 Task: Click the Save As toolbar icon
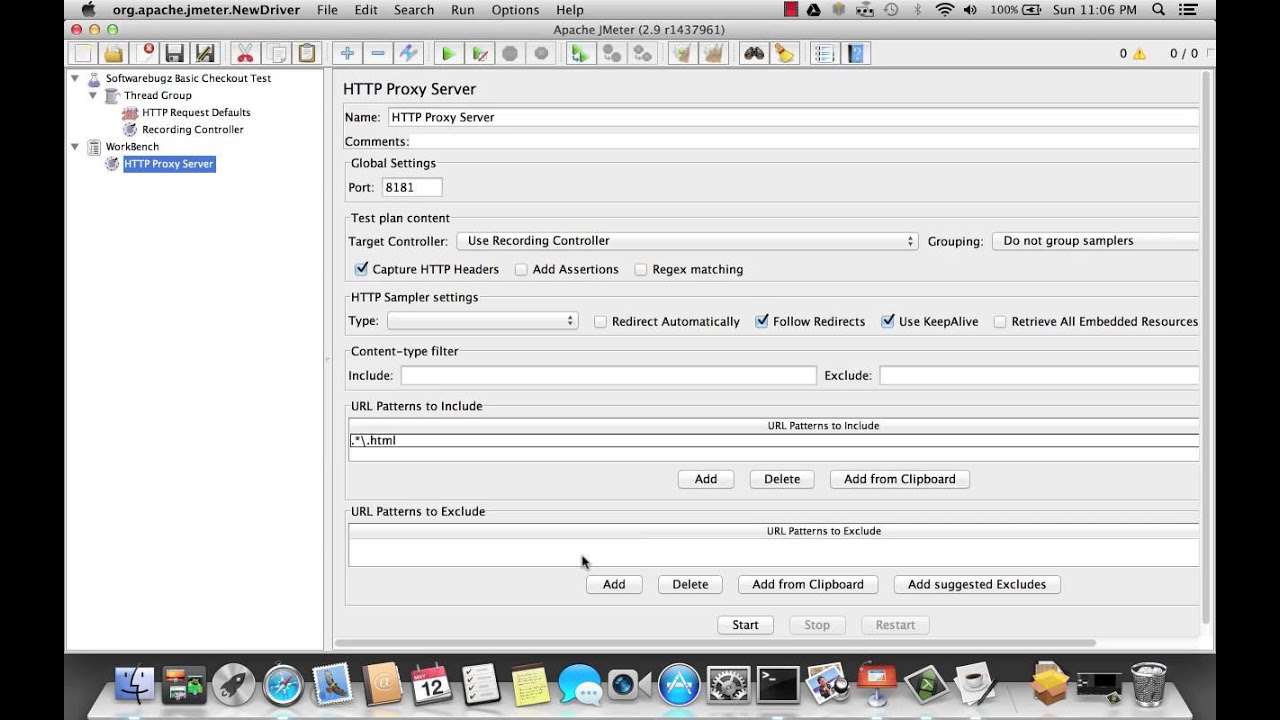tap(205, 54)
